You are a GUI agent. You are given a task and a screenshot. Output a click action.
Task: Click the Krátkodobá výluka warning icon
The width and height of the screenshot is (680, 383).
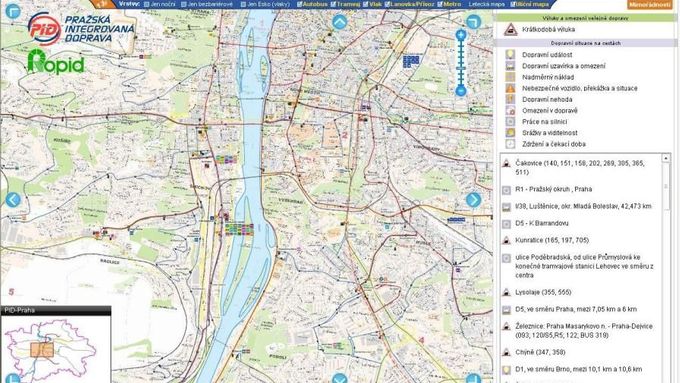(510, 29)
